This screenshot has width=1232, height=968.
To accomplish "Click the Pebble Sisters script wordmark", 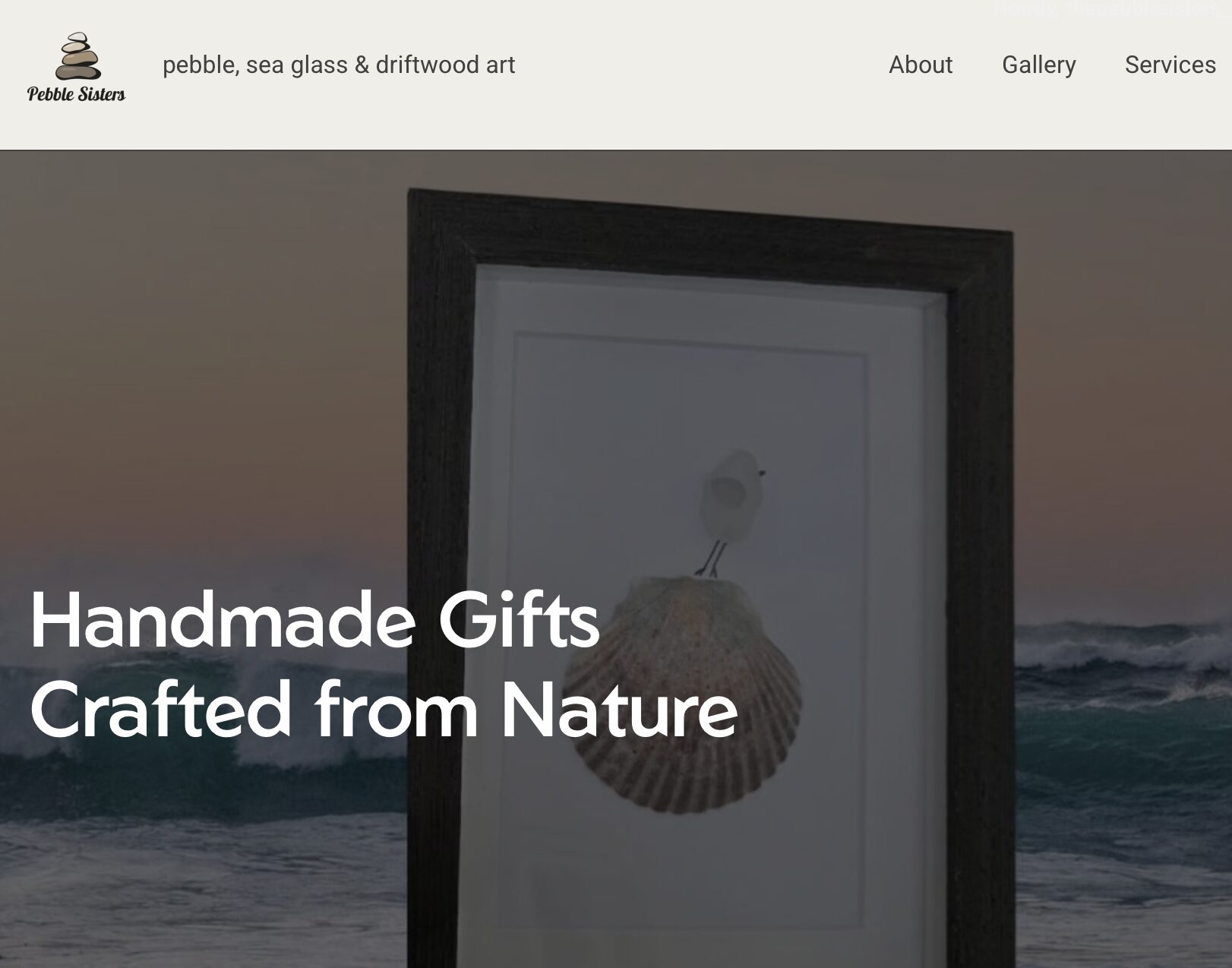I will point(76,93).
